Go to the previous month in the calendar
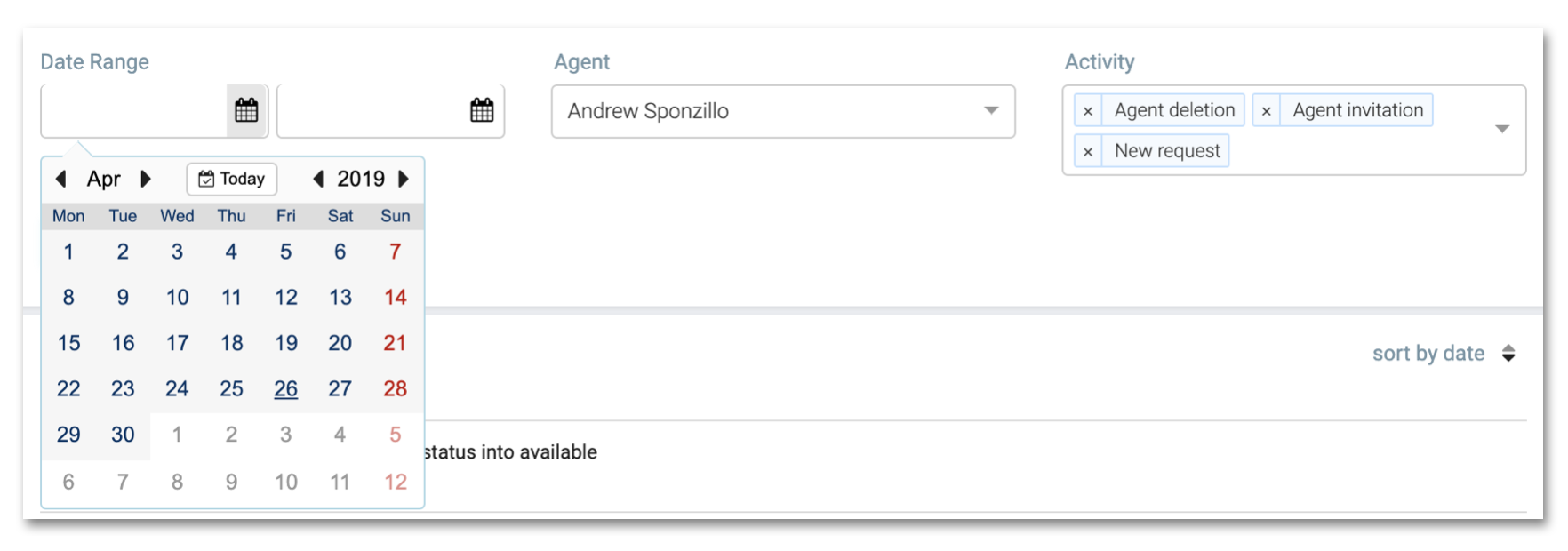This screenshot has width=1568, height=551. click(61, 179)
